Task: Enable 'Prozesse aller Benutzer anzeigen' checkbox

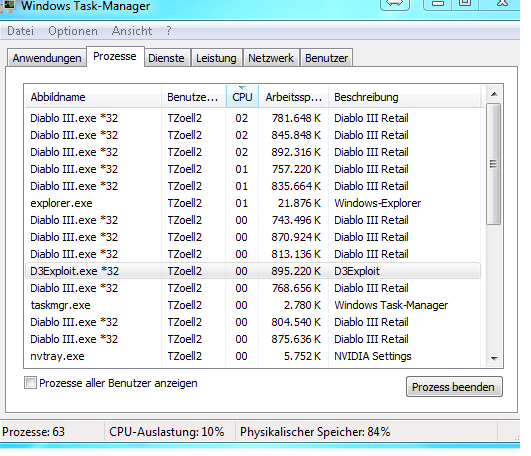Action: pyautogui.click(x=30, y=383)
